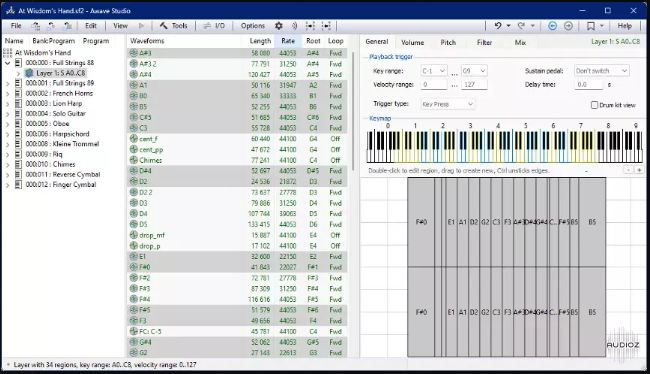Click the navigate back circle arrow icon

point(552,26)
